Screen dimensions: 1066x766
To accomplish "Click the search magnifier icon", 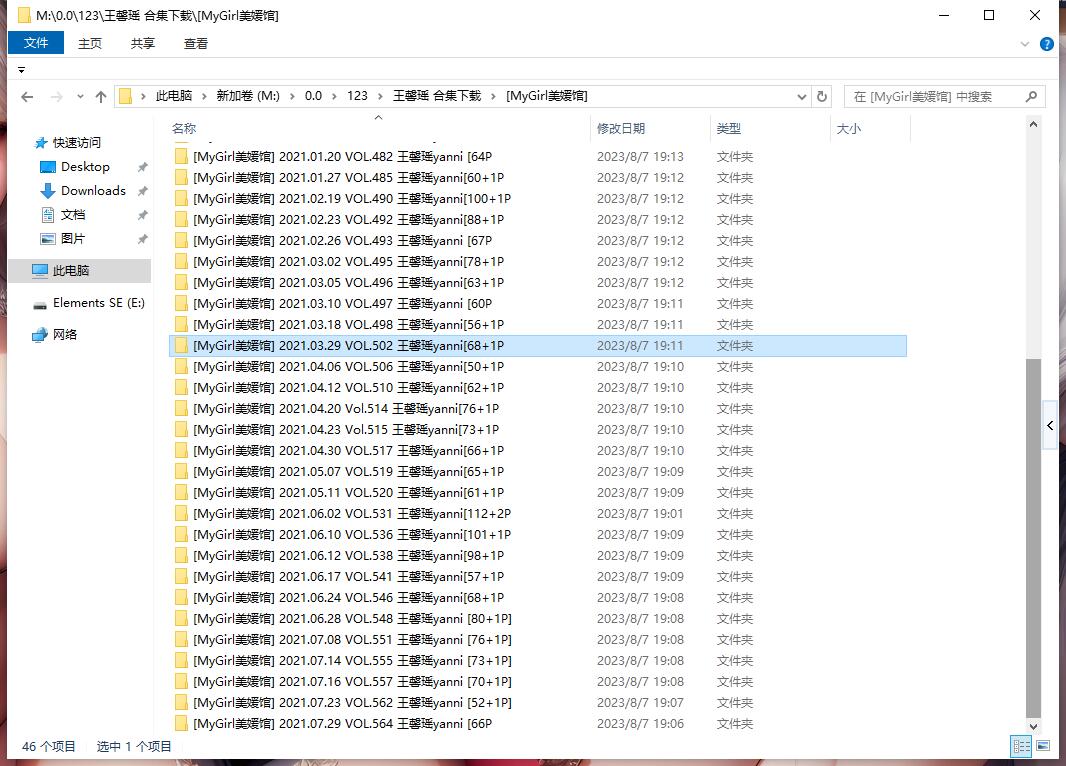I will 1031,97.
